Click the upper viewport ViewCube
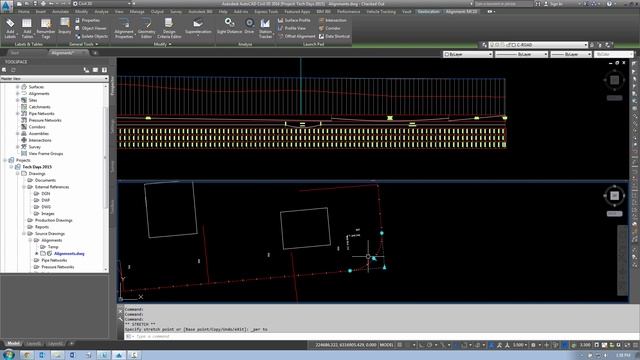Screen dimensions: 640x360 614,80
